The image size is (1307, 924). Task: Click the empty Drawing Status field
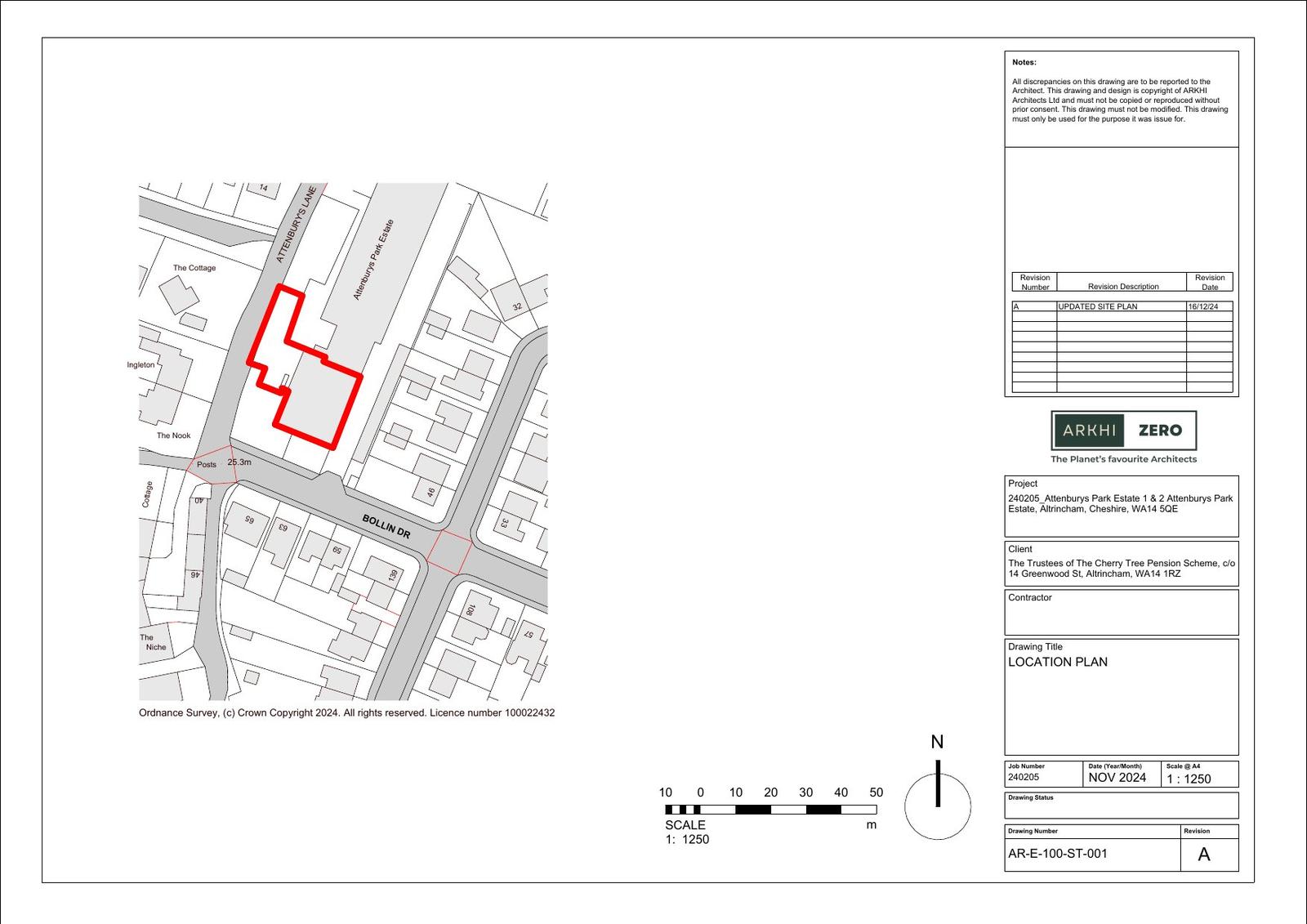coord(1121,809)
